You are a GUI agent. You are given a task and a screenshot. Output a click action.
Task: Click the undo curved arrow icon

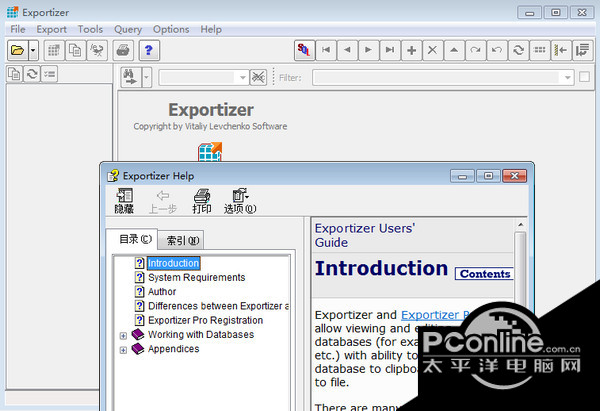click(497, 50)
